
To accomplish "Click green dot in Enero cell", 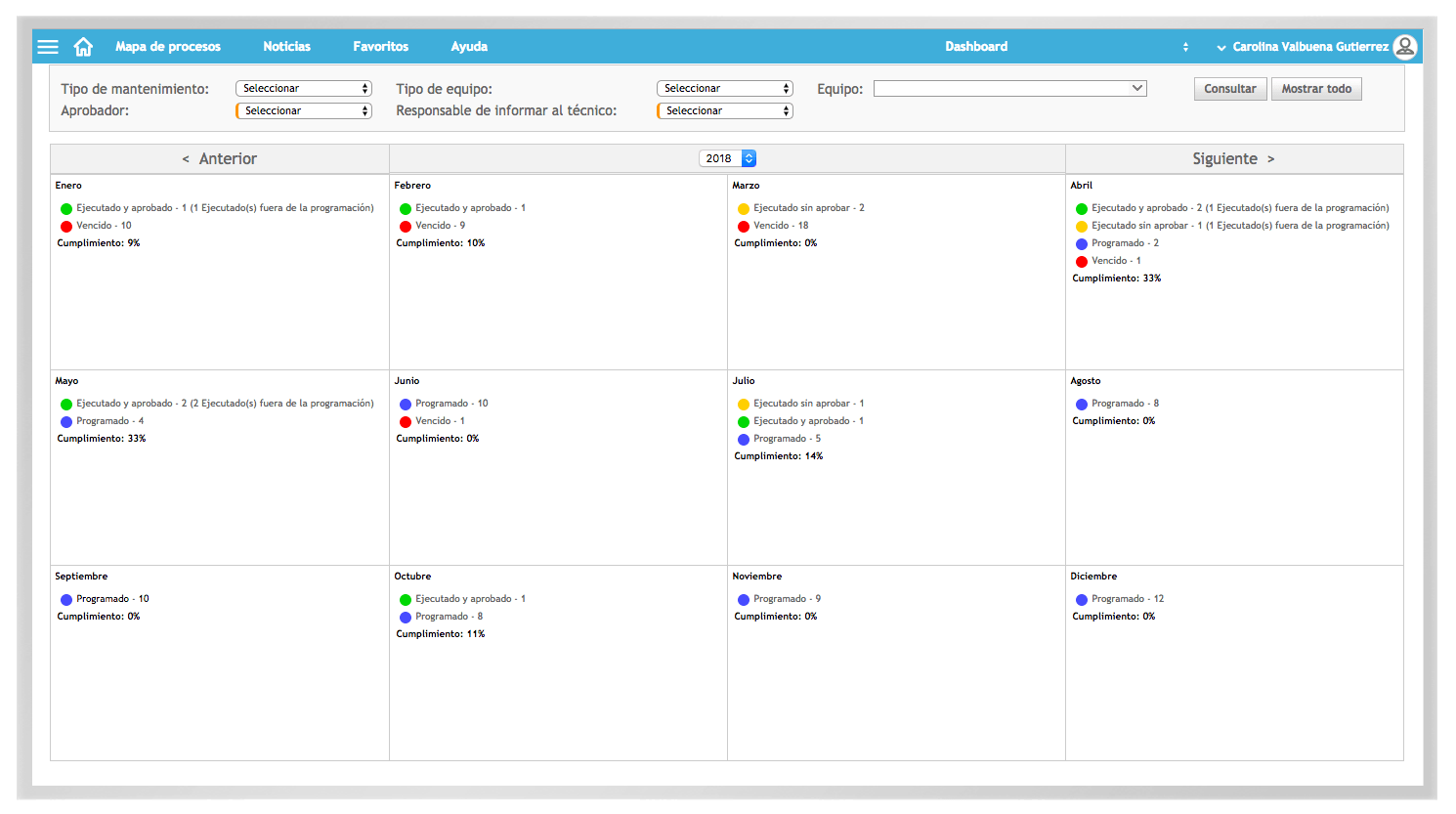I will pos(66,209).
